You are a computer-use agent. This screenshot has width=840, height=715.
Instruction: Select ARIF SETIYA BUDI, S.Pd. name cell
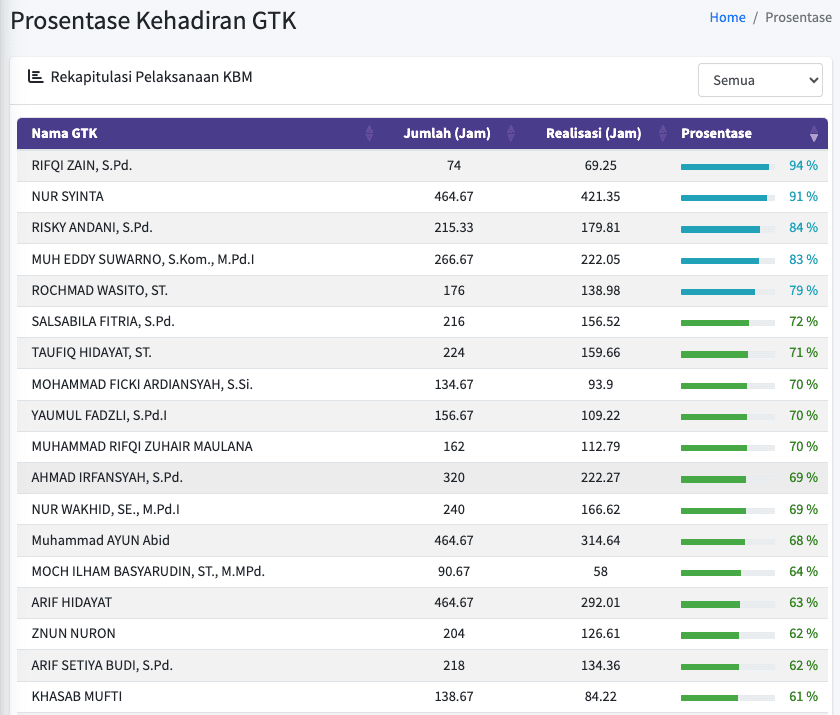pos(102,665)
